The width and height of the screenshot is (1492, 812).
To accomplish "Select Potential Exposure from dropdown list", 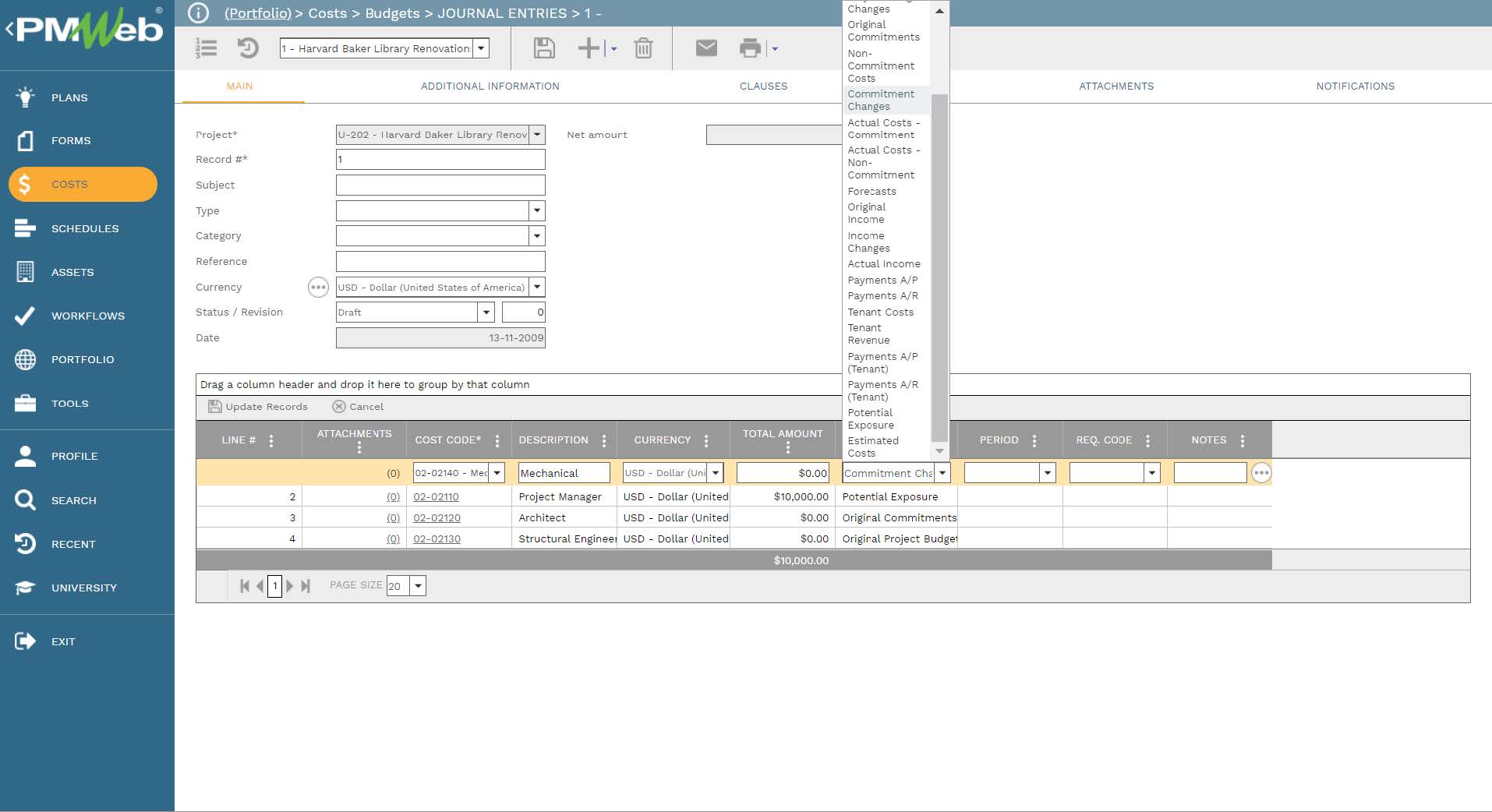I will pyautogui.click(x=871, y=419).
